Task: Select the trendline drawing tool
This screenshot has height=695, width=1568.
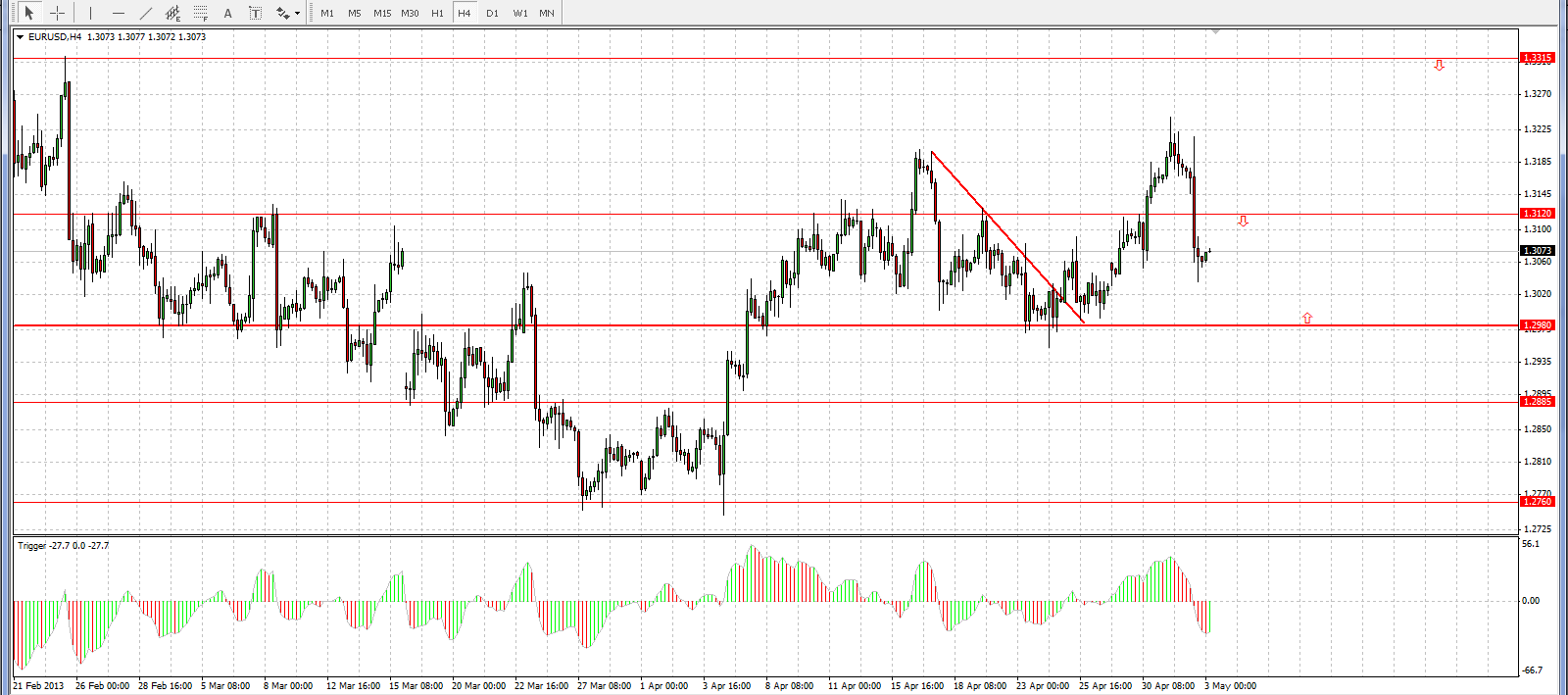Action: point(146,13)
